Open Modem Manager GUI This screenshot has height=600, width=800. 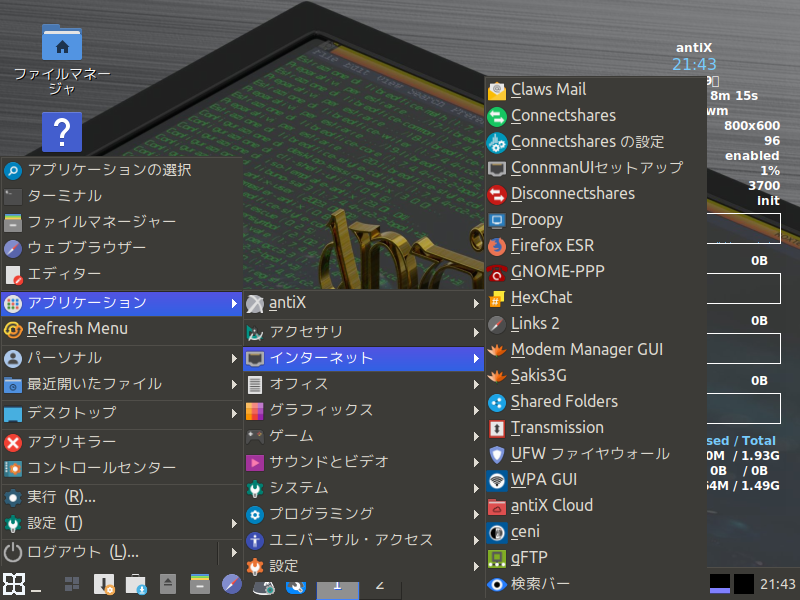tap(595, 350)
